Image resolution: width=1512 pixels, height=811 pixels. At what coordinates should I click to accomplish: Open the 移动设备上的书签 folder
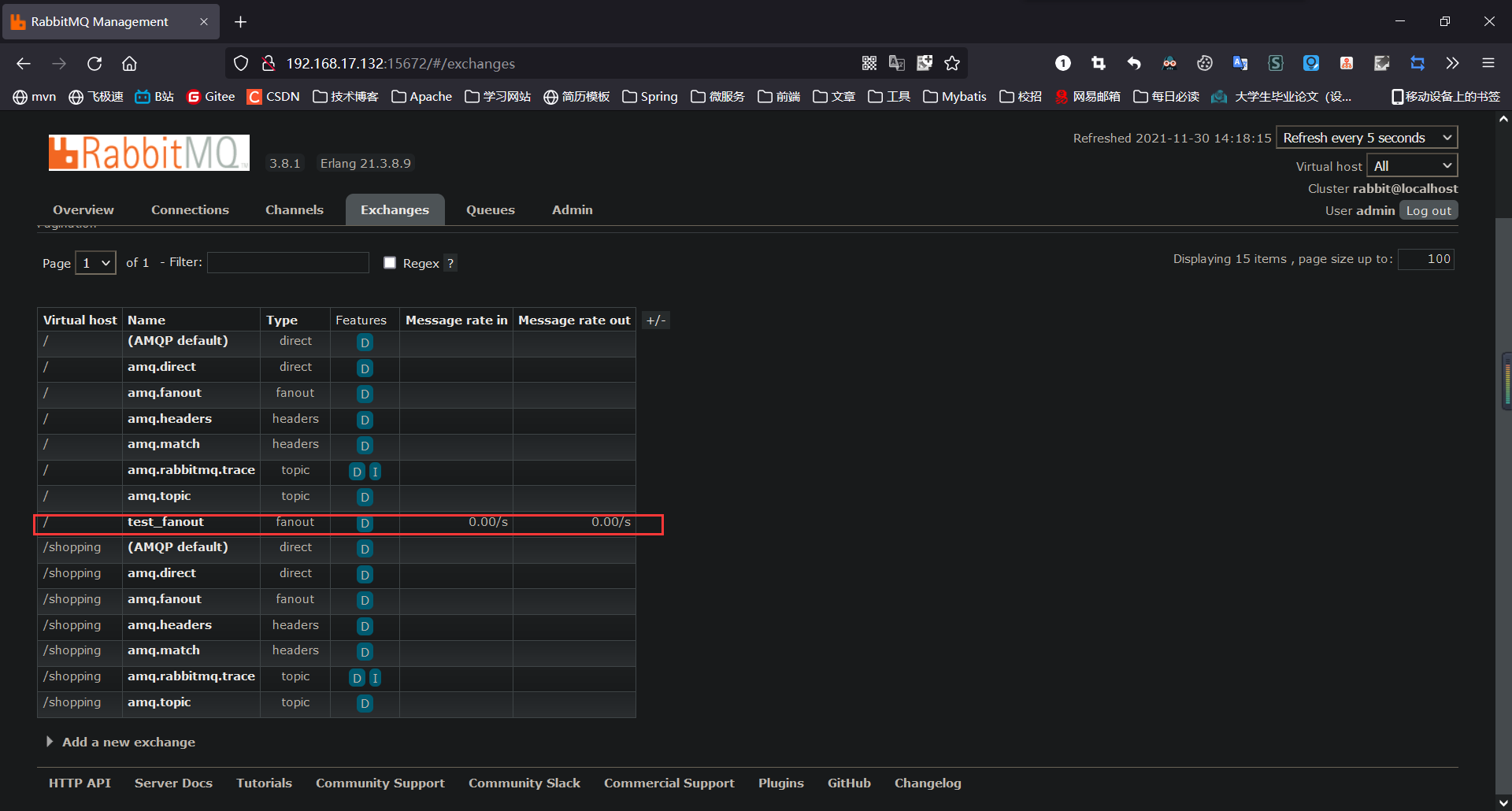click(1446, 96)
